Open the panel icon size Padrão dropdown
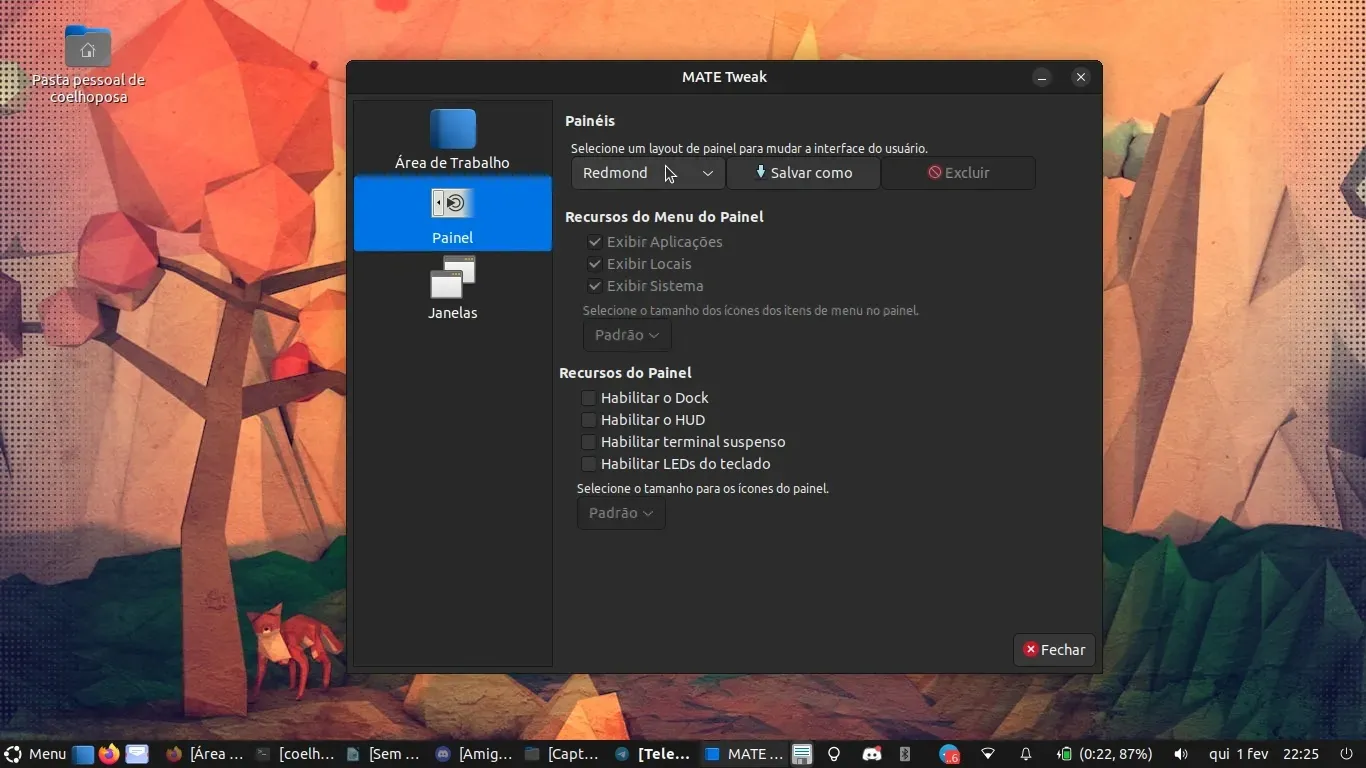The width and height of the screenshot is (1366, 768). [621, 513]
